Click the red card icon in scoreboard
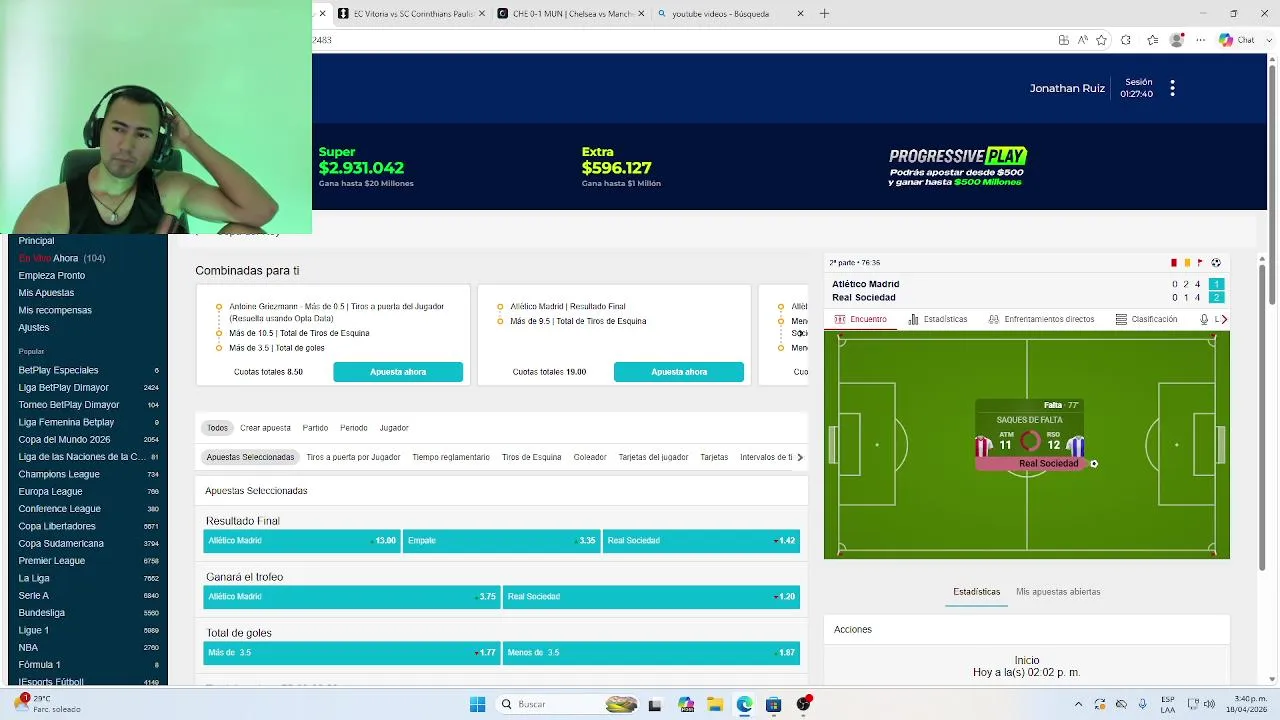The image size is (1280, 720). tap(1174, 263)
